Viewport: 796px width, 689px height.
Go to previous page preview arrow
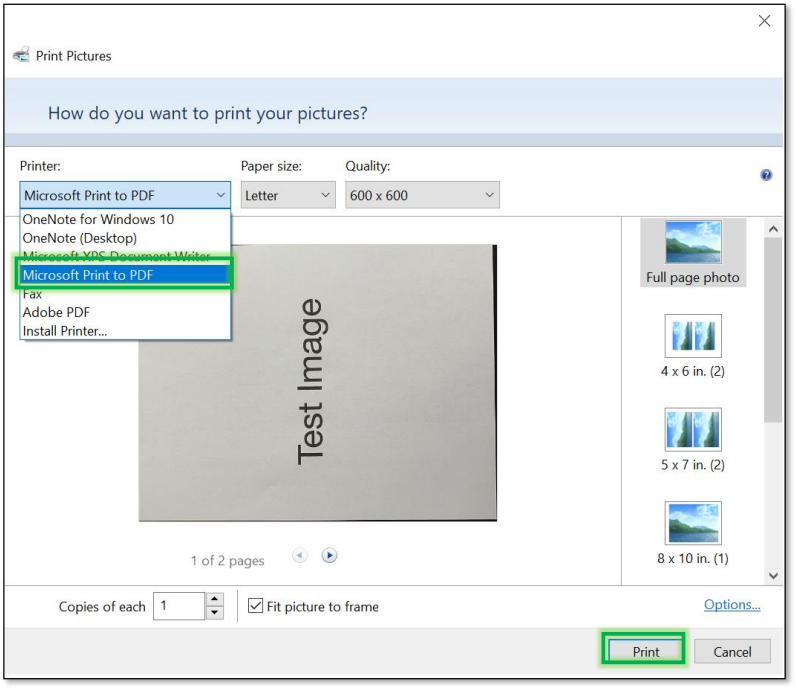(x=299, y=556)
